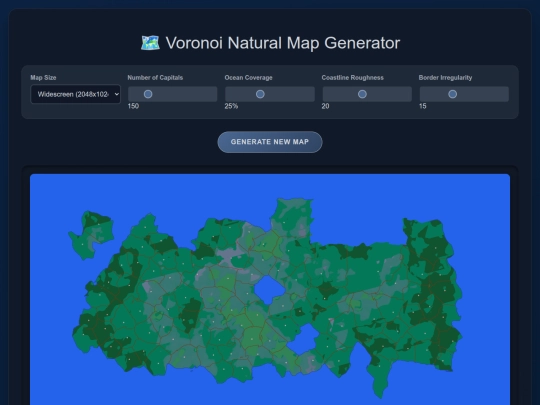
Task: Click the '20' coastline roughness value
Action: [325, 106]
